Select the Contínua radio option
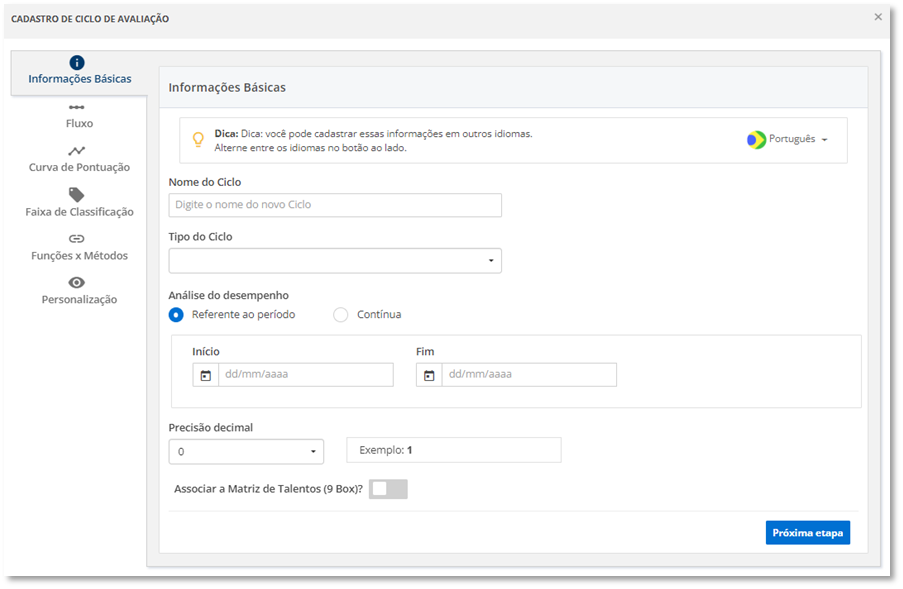 pyautogui.click(x=341, y=315)
